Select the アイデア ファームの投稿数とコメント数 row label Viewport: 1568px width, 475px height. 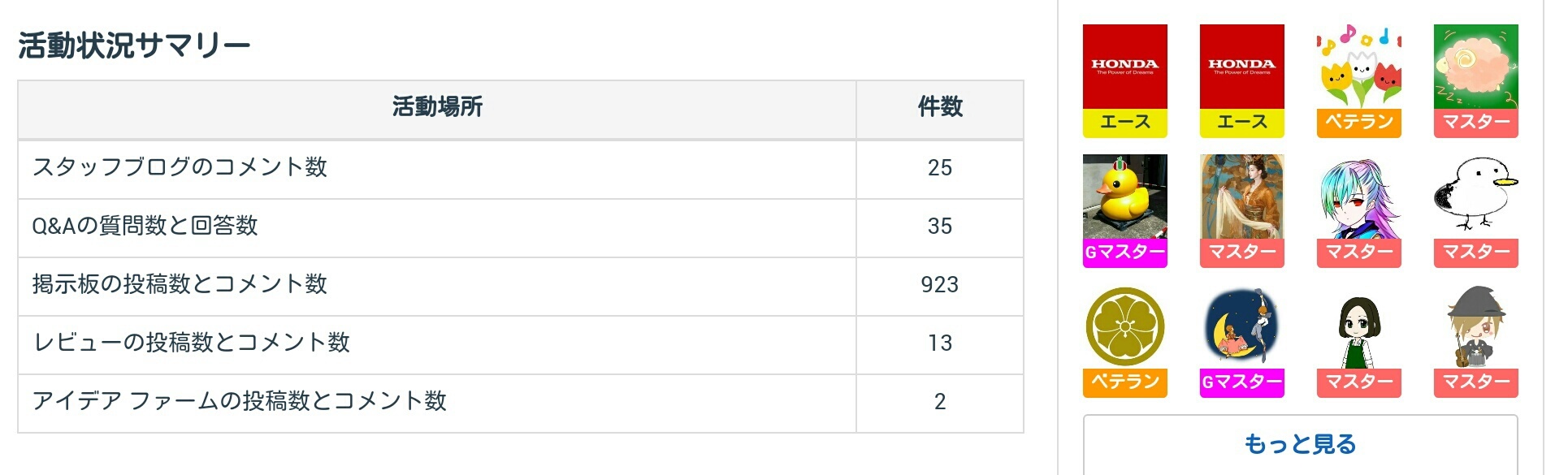(x=240, y=401)
